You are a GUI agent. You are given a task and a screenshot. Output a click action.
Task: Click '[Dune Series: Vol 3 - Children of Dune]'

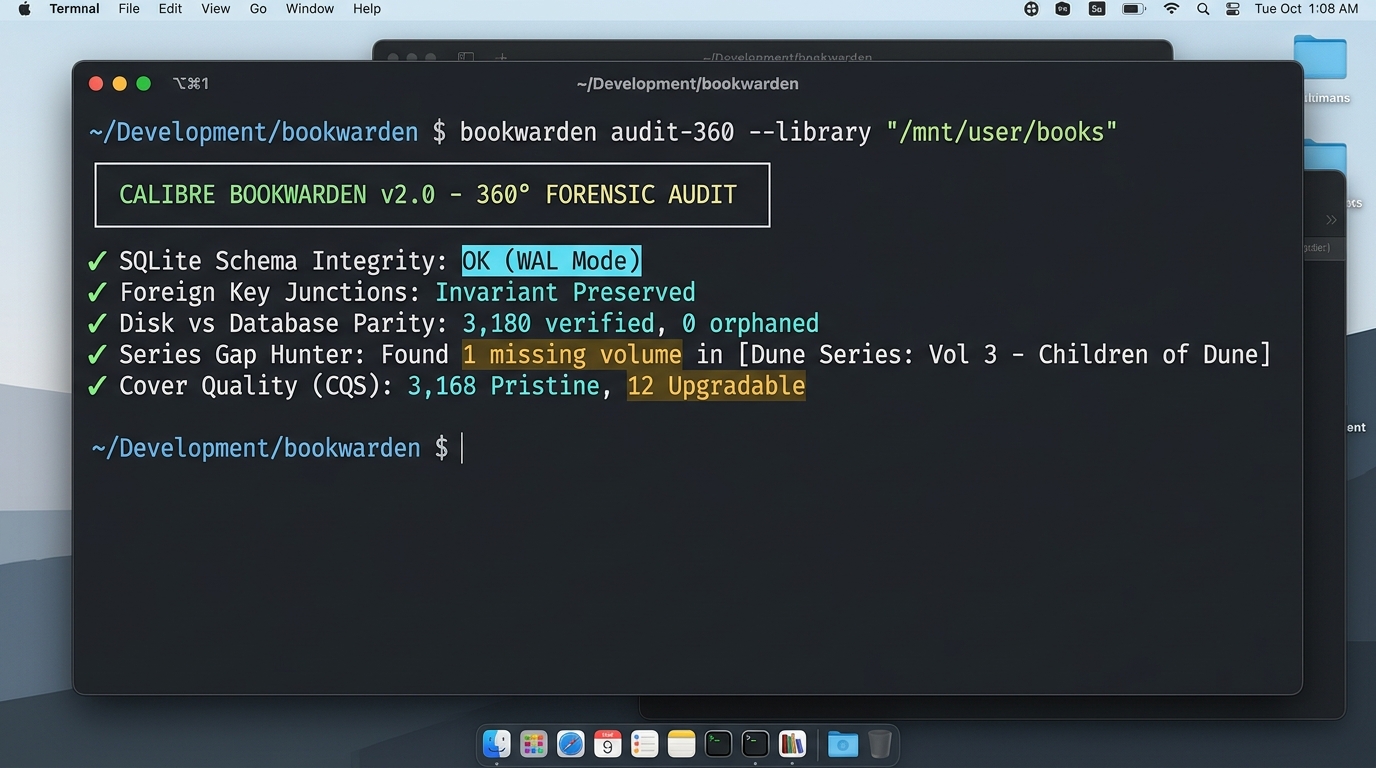[x=1004, y=354]
